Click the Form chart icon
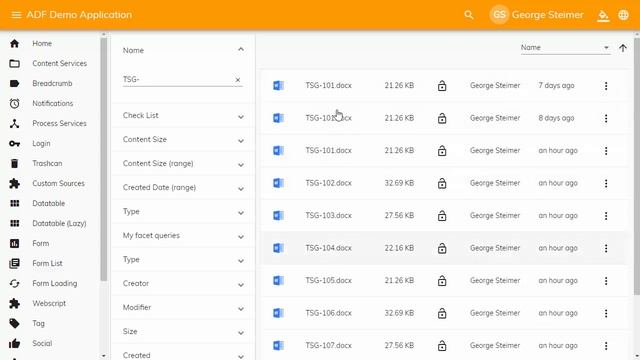This screenshot has width=640, height=360. [x=14, y=243]
